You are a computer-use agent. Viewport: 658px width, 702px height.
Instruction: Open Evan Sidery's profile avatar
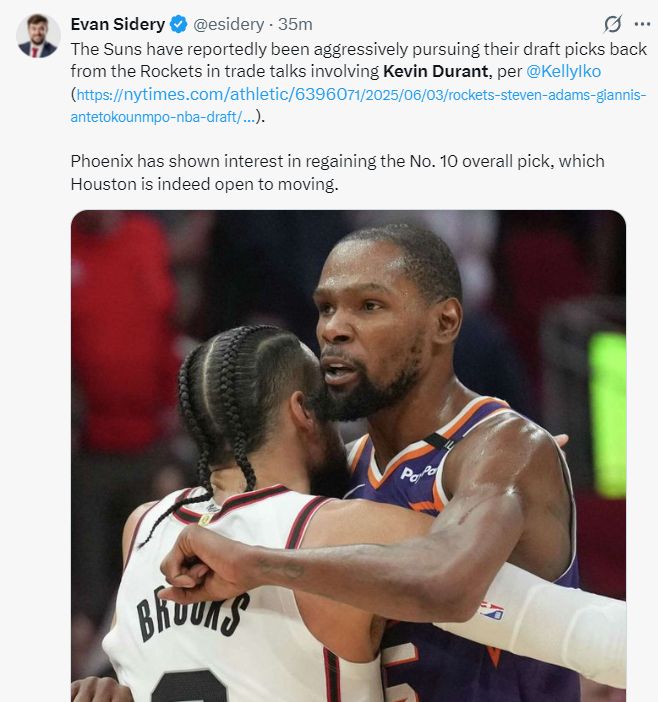pos(38,36)
